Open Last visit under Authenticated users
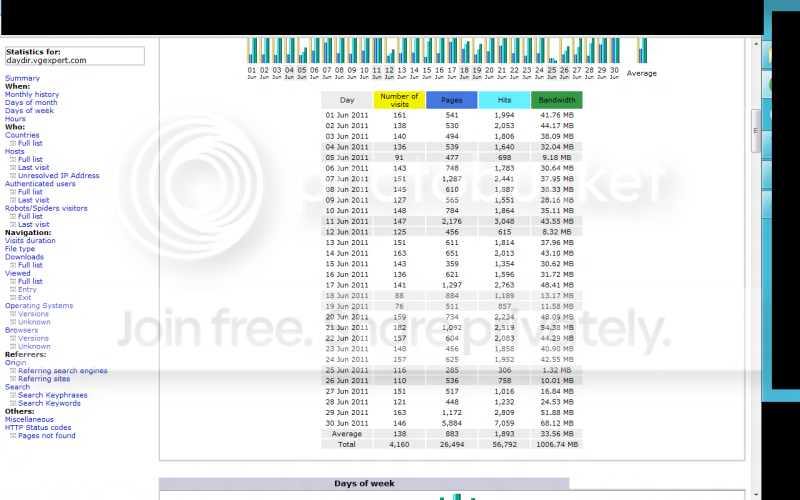The image size is (800, 500). pos(34,201)
